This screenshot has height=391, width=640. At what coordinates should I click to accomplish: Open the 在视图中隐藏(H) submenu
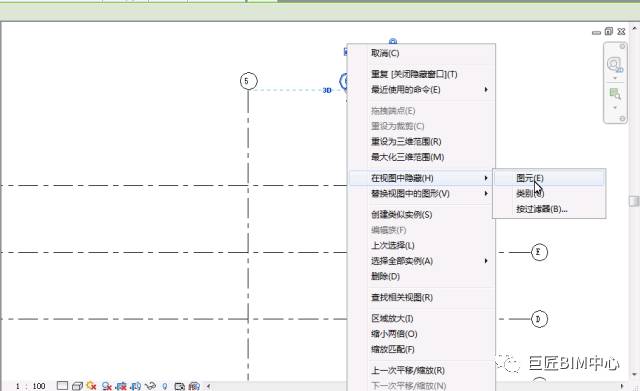421,178
